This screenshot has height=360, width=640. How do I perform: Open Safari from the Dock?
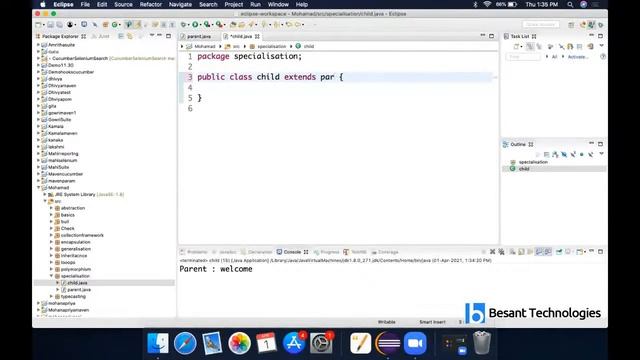pos(185,343)
